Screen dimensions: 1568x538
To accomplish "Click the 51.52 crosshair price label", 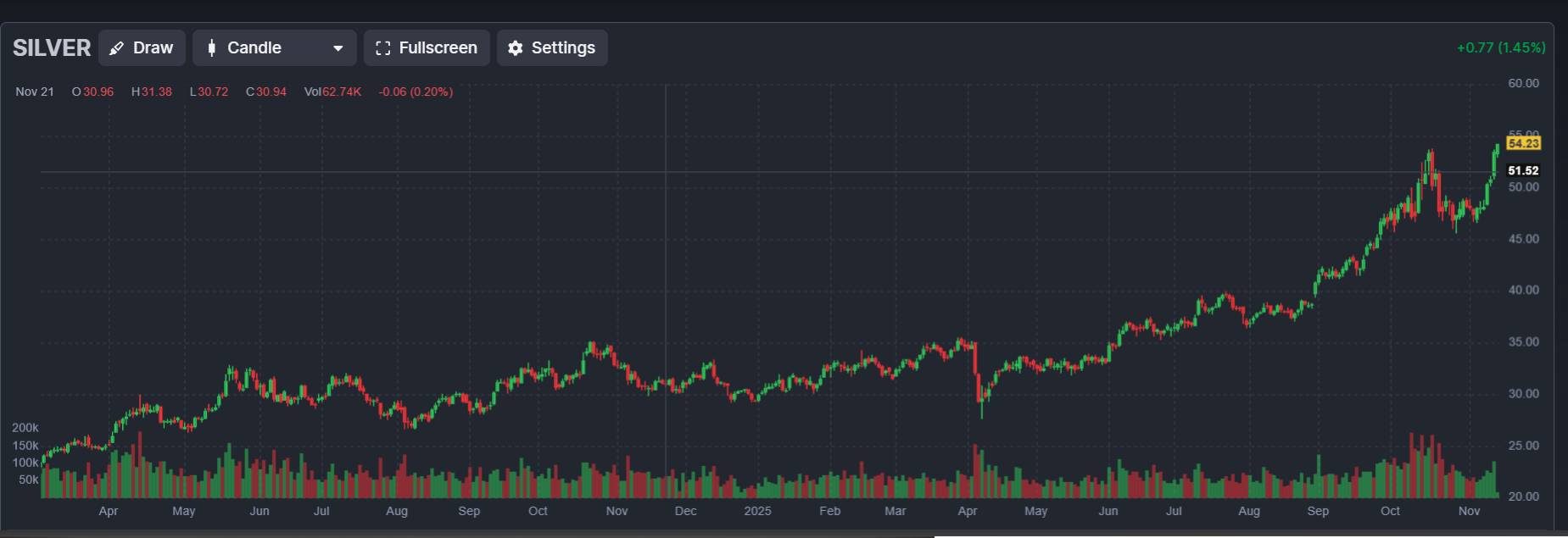I will click(1523, 171).
